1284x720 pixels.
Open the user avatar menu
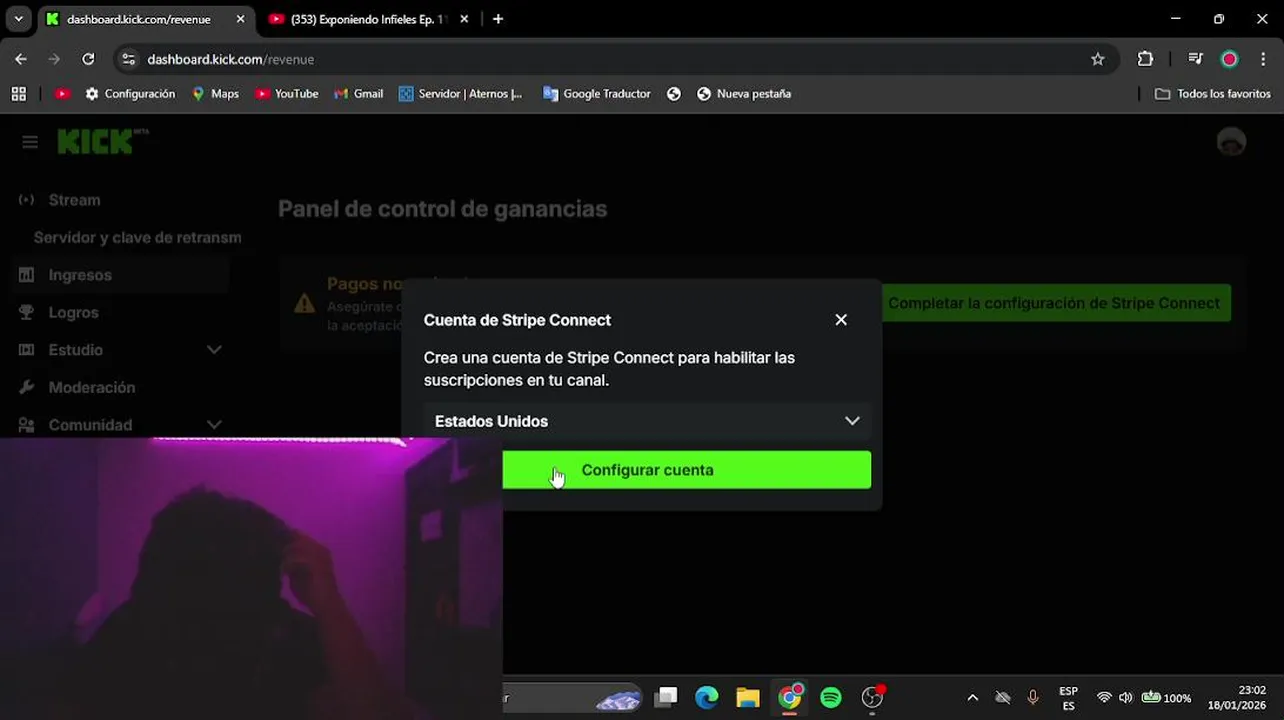1231,142
